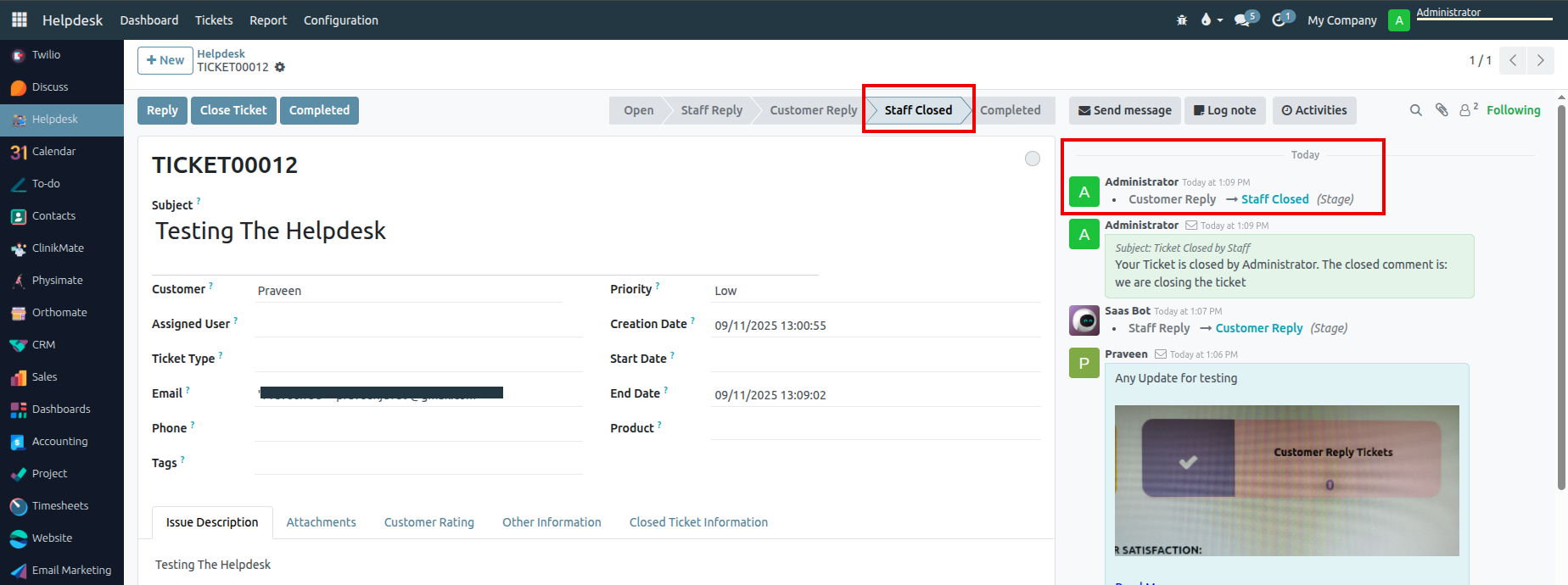Show followers list icon
The image size is (1568, 585).
click(1467, 110)
